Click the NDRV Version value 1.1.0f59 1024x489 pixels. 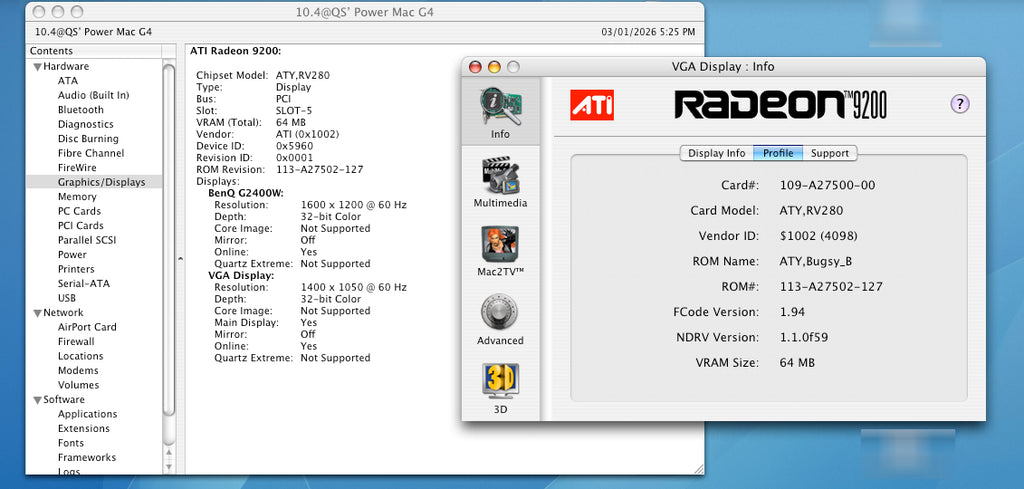(804, 338)
